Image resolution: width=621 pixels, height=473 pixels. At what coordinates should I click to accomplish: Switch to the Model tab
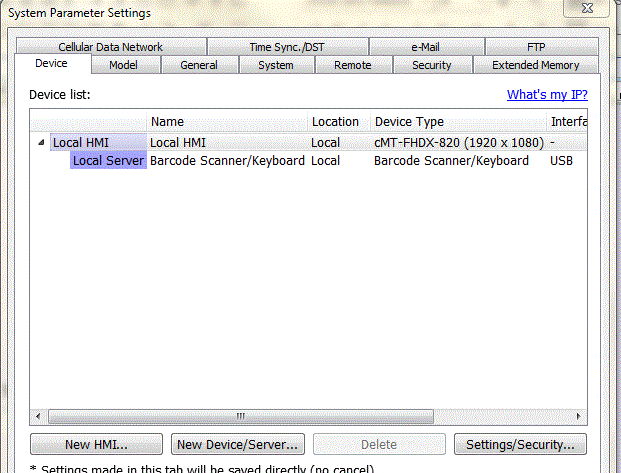coord(123,65)
